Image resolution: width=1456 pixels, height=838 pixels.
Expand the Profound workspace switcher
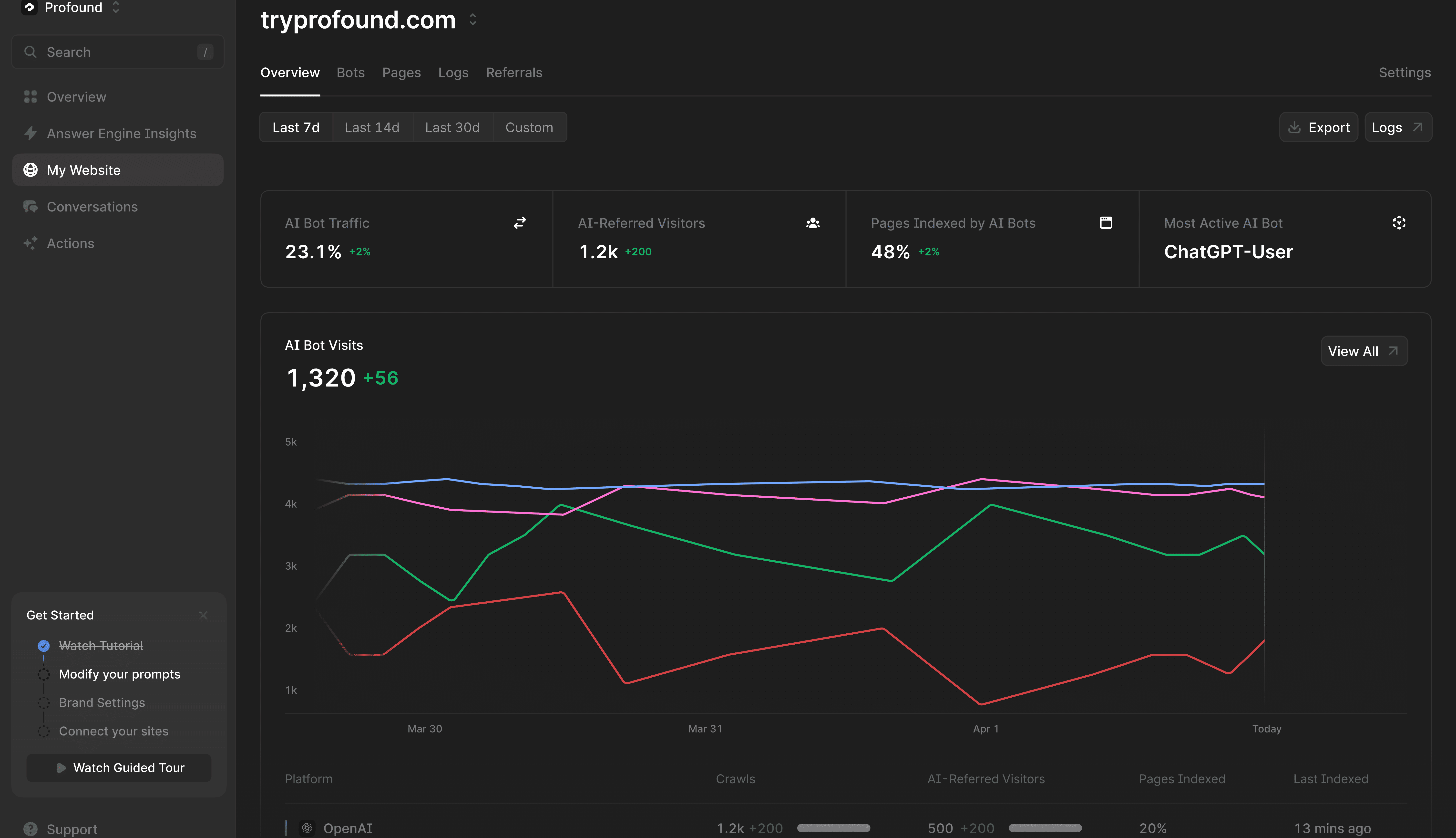click(x=116, y=8)
